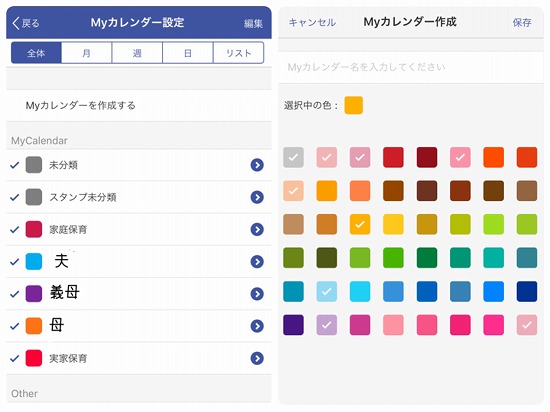Toggle the checkmark beside 夫 calendar
Screen dimensions: 550x412
(x=14, y=262)
